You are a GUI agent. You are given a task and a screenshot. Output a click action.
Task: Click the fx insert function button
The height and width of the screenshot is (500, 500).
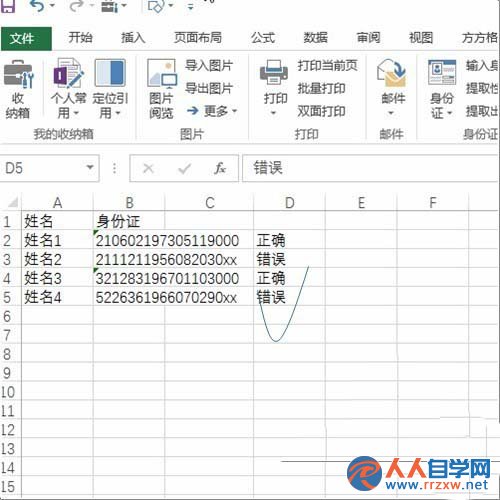tap(220, 168)
